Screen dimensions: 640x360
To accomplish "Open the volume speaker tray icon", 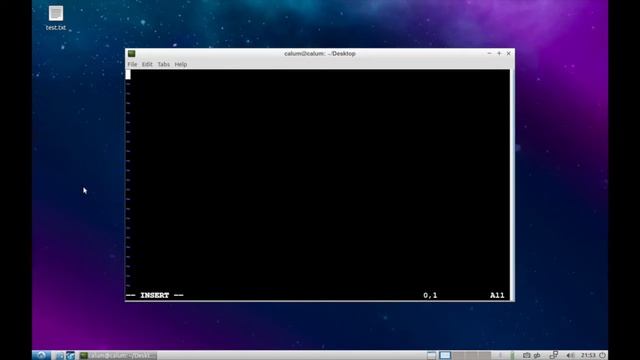I will (570, 356).
